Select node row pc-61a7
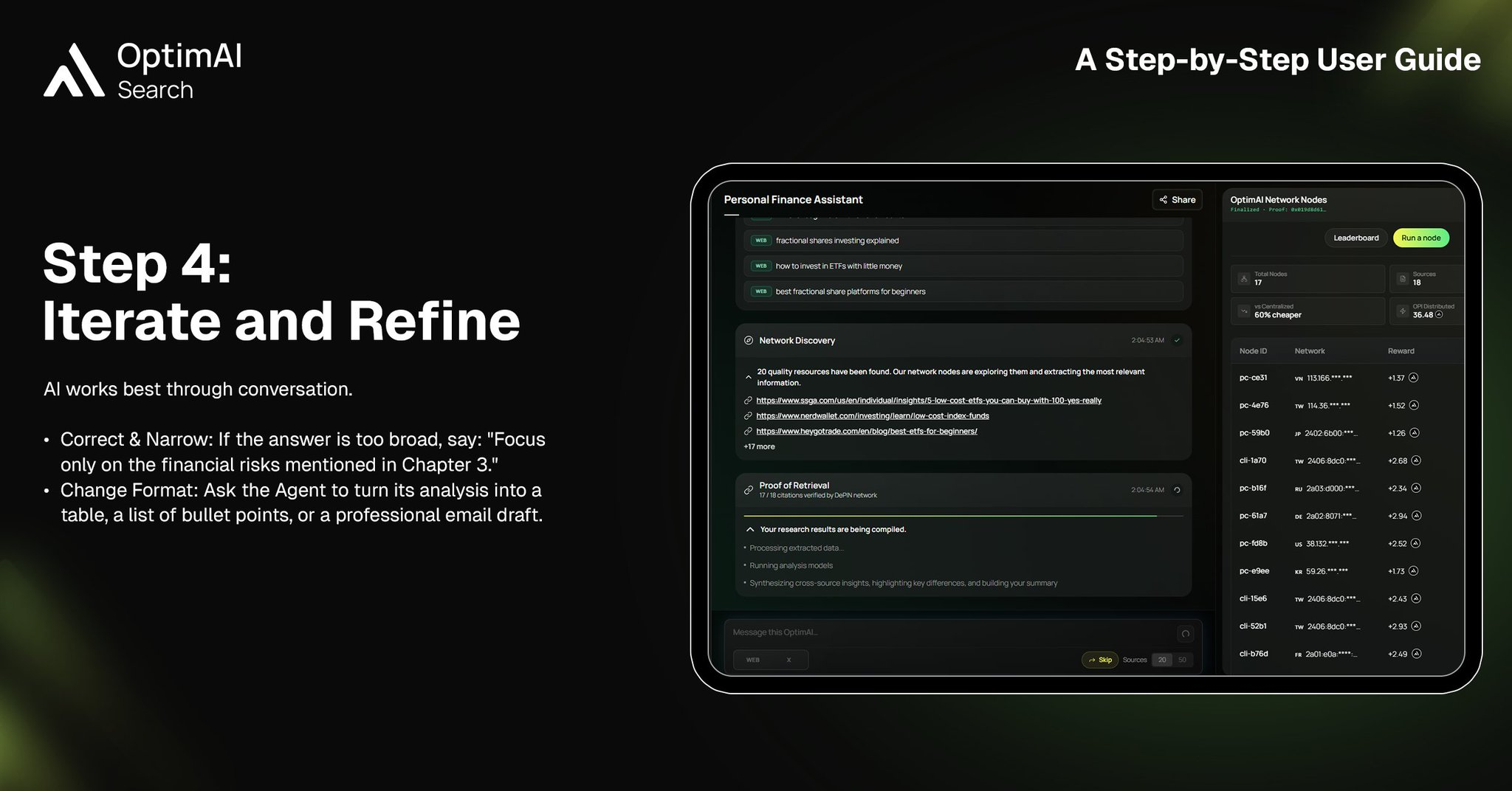The image size is (1512, 791). pos(1348,516)
